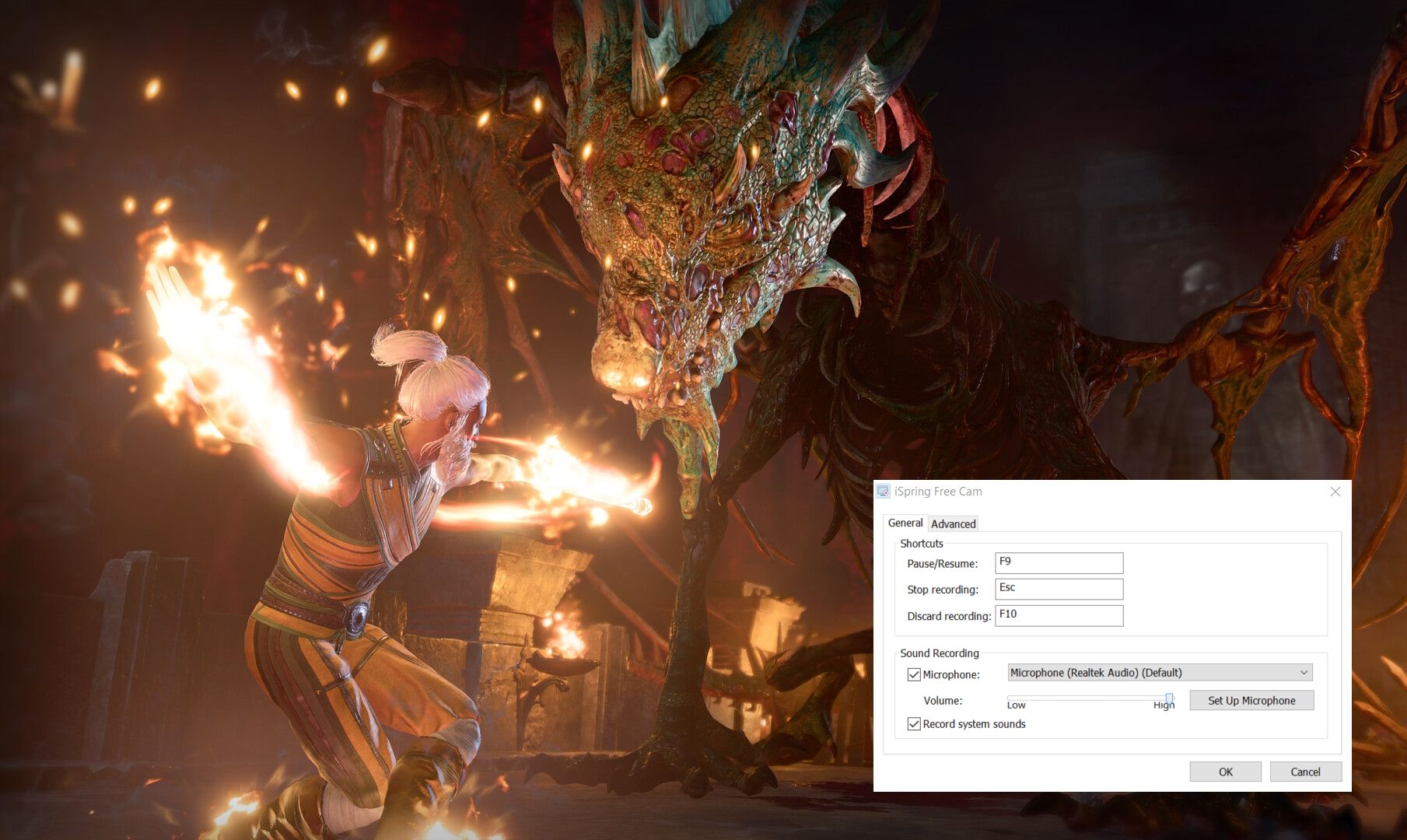Click the Shortcuts group label
This screenshot has width=1407, height=840.
pyautogui.click(x=922, y=544)
